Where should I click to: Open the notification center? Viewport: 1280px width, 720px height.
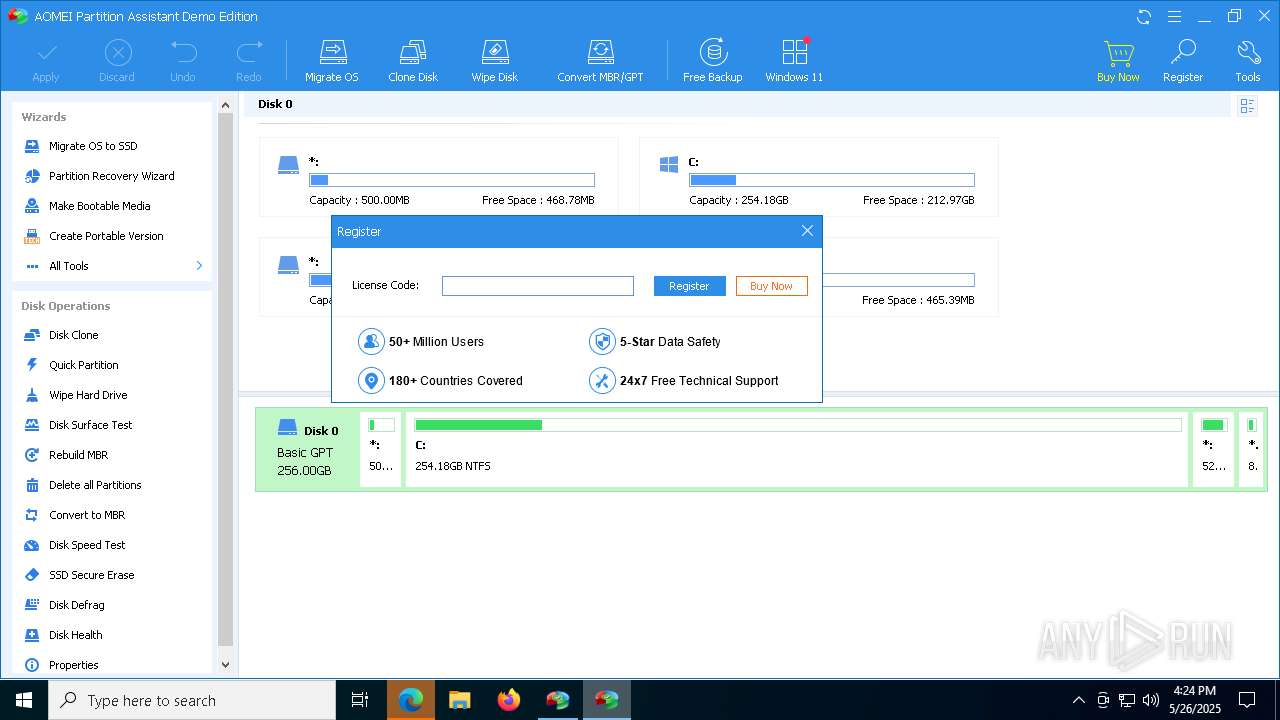coord(1247,700)
